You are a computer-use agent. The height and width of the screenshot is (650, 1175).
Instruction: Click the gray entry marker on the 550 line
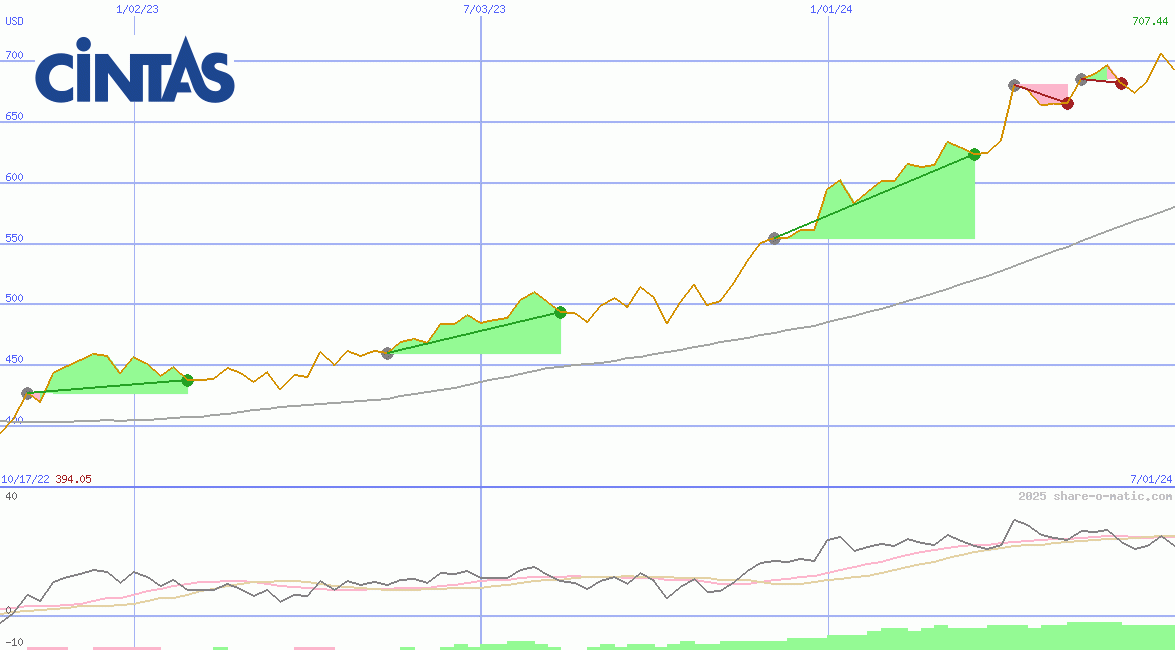click(x=774, y=238)
